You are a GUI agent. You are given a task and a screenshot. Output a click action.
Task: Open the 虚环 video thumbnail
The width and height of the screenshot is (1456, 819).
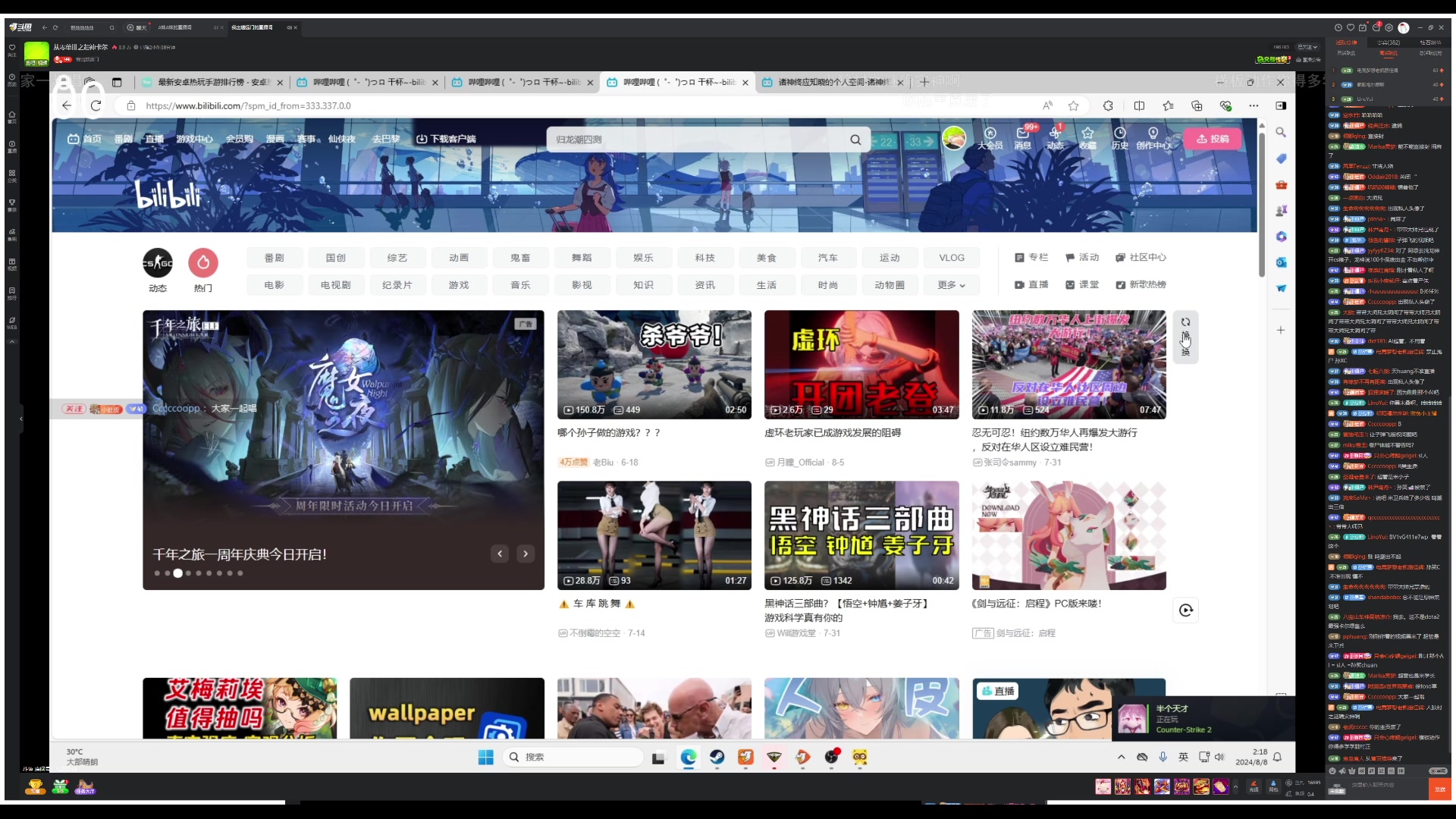point(861,364)
